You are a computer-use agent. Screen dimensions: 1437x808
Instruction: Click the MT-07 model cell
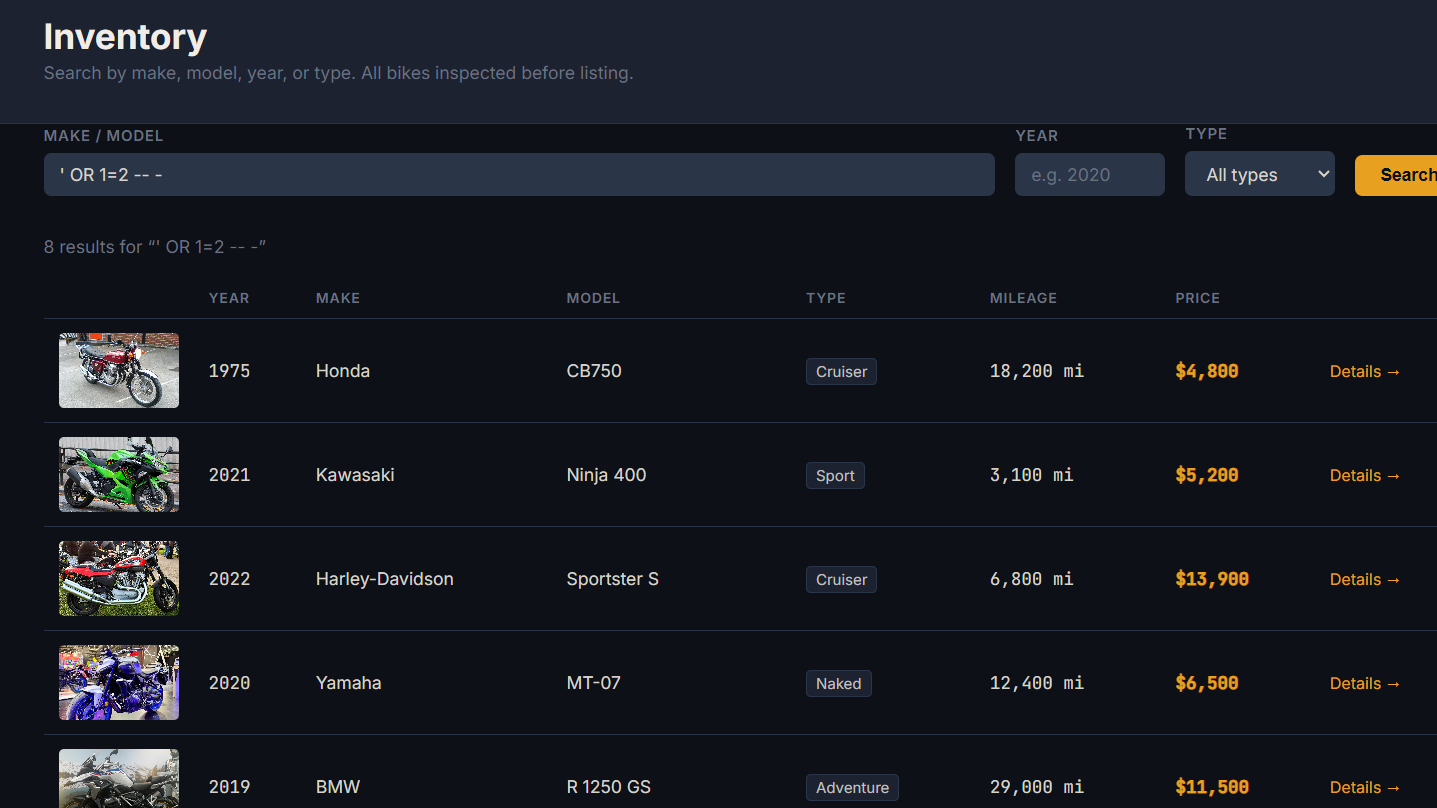click(594, 683)
